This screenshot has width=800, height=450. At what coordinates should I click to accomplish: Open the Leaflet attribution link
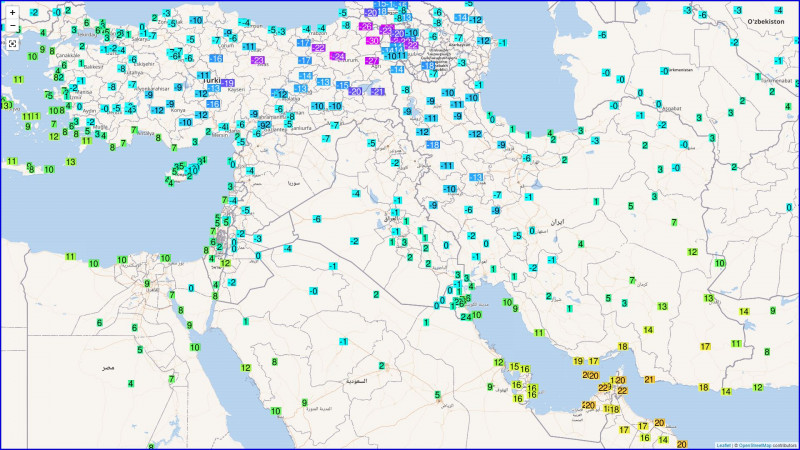(723, 445)
